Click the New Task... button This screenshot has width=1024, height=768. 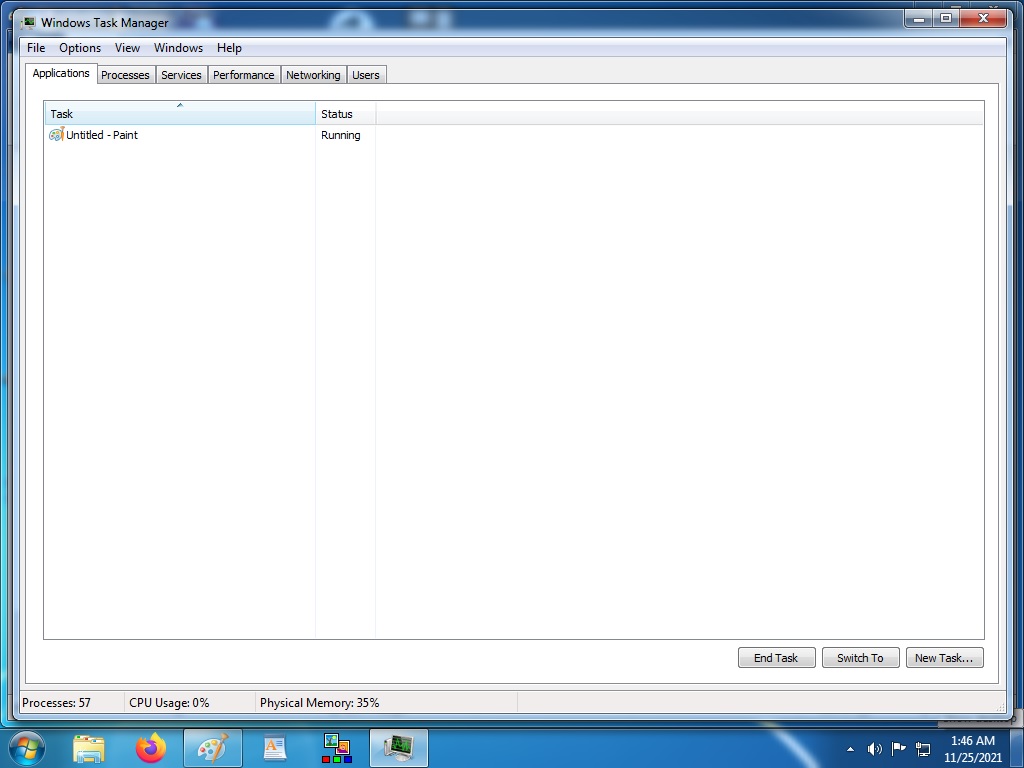944,658
